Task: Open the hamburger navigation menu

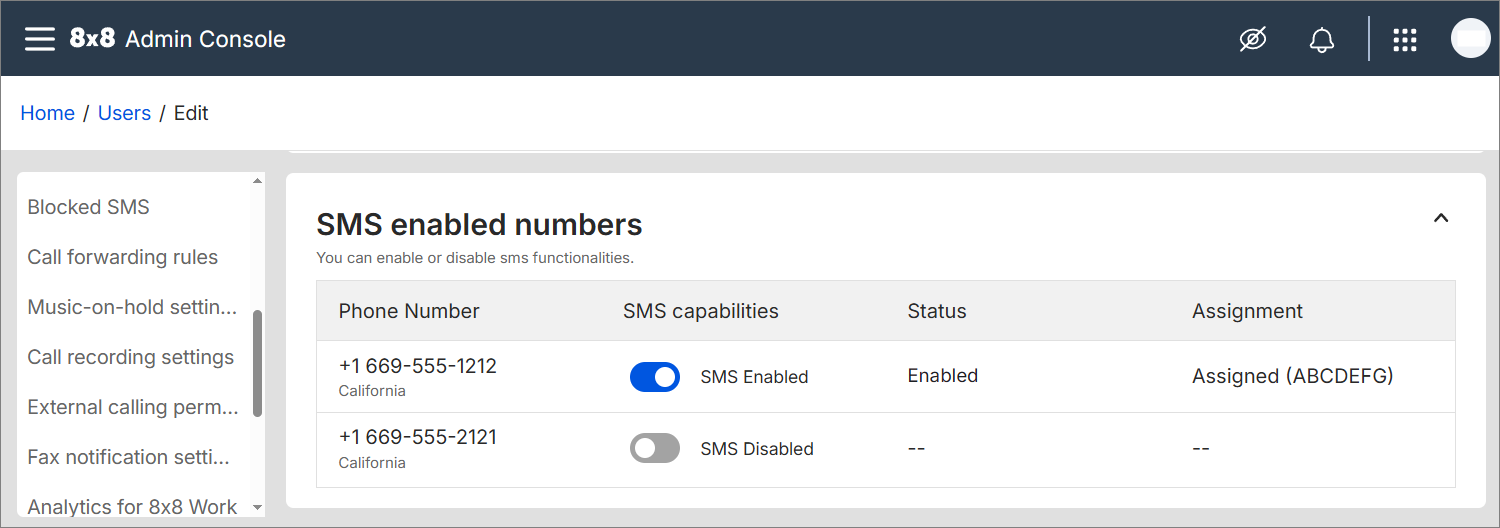Action: 40,39
